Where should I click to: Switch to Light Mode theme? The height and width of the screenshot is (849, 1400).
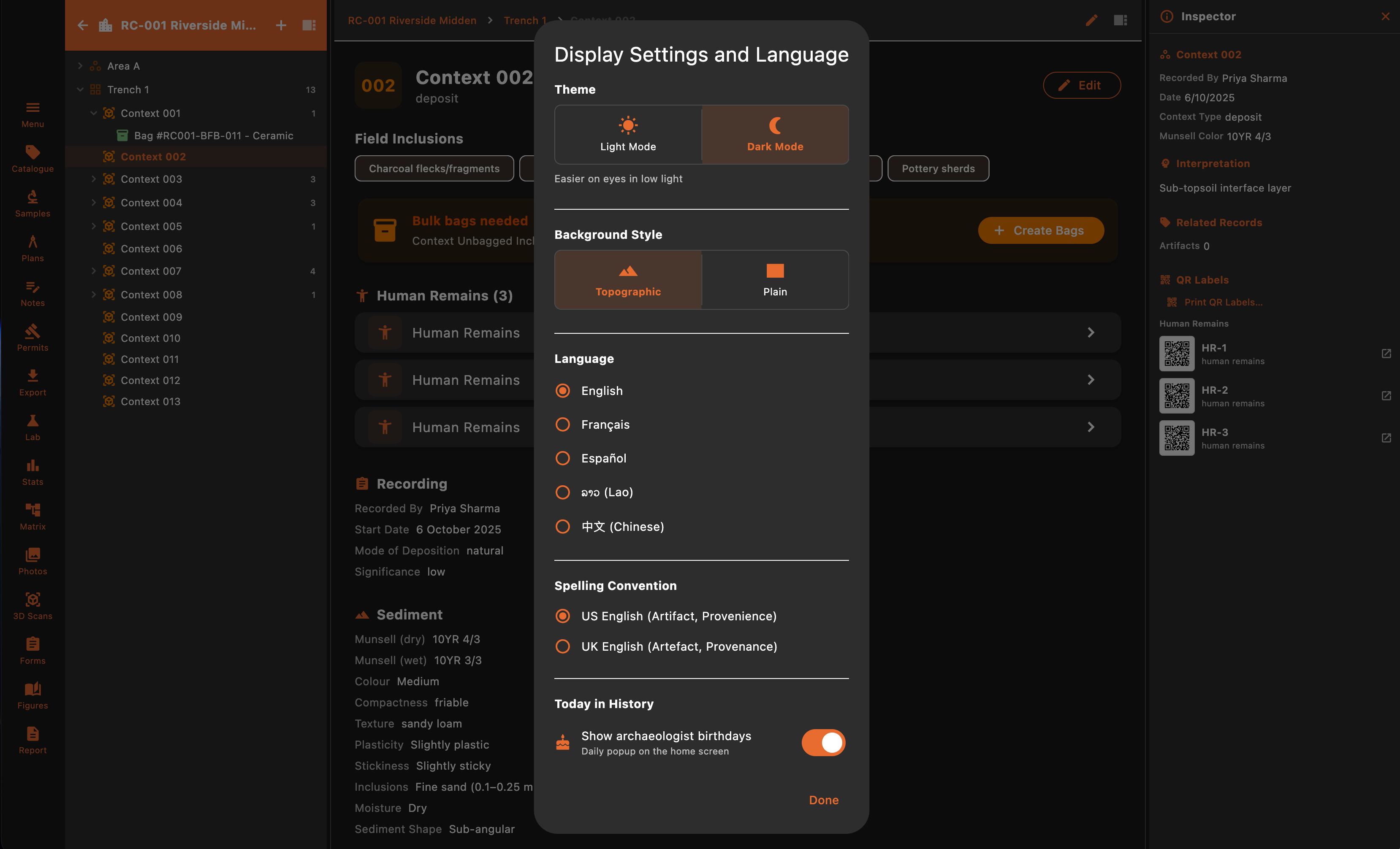[628, 135]
